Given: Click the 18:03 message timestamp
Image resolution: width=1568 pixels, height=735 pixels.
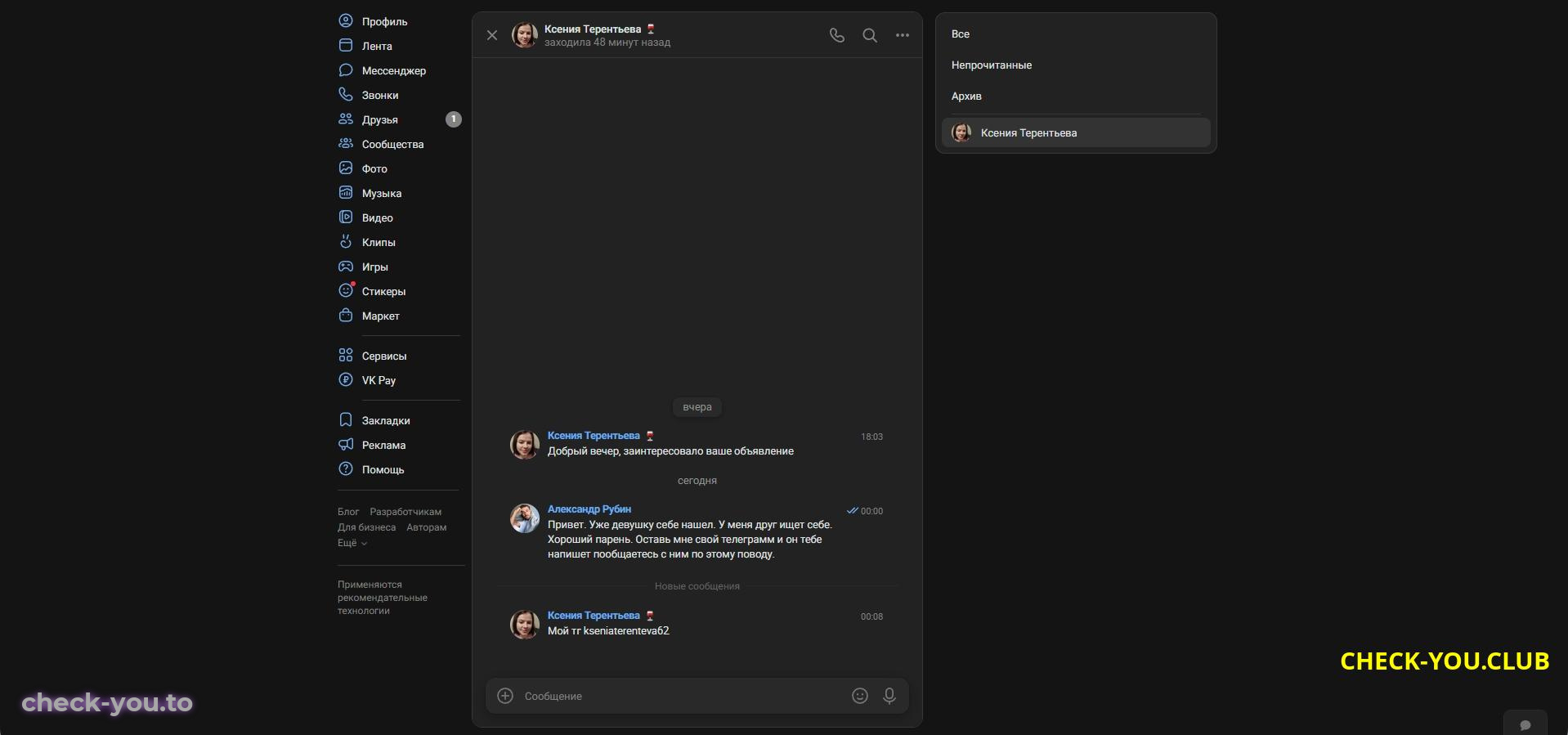Looking at the screenshot, I should point(871,437).
